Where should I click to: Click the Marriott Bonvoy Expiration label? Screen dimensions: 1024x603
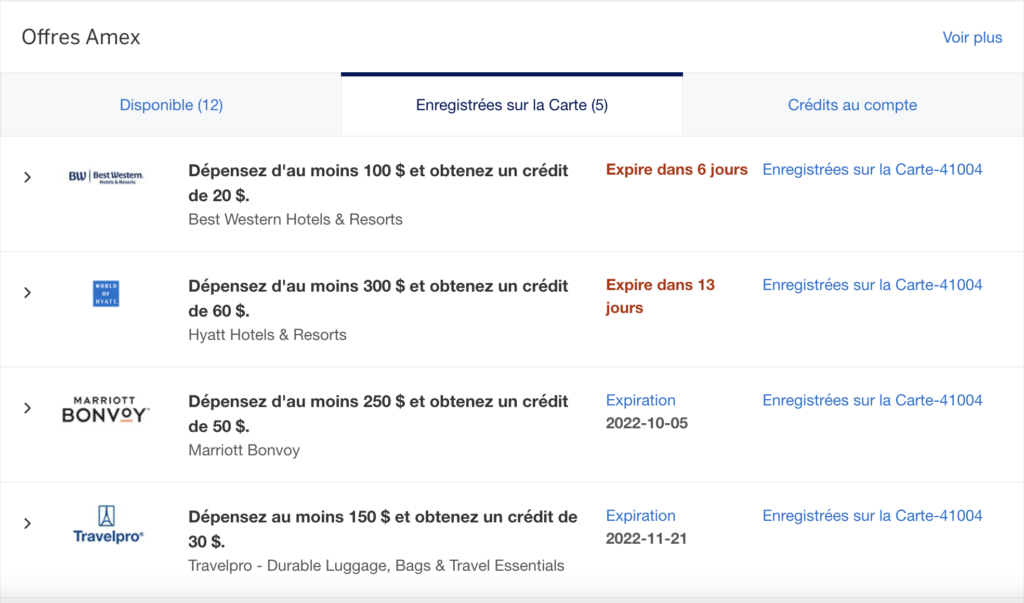pos(641,400)
